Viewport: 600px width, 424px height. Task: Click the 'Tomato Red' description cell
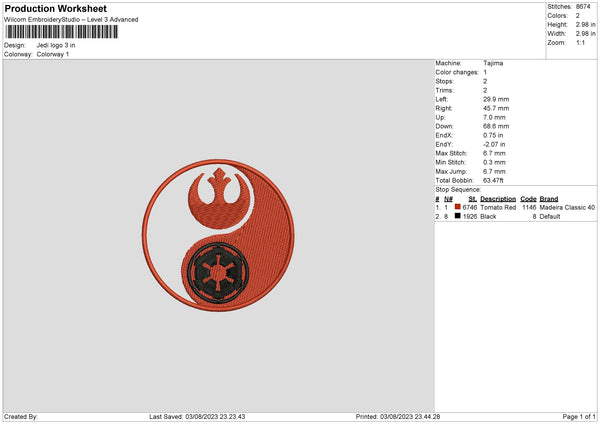(498, 207)
